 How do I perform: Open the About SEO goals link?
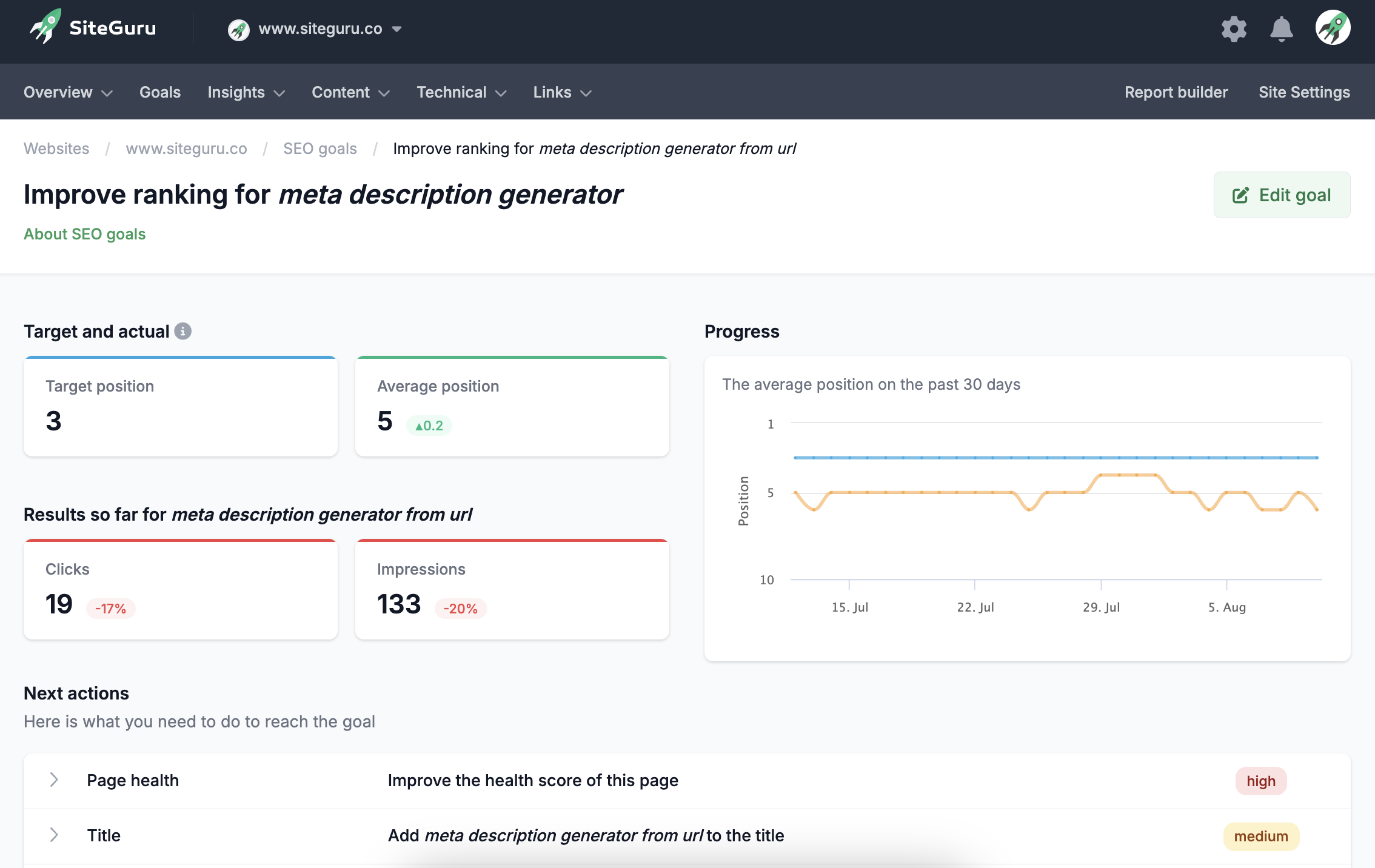coord(85,234)
